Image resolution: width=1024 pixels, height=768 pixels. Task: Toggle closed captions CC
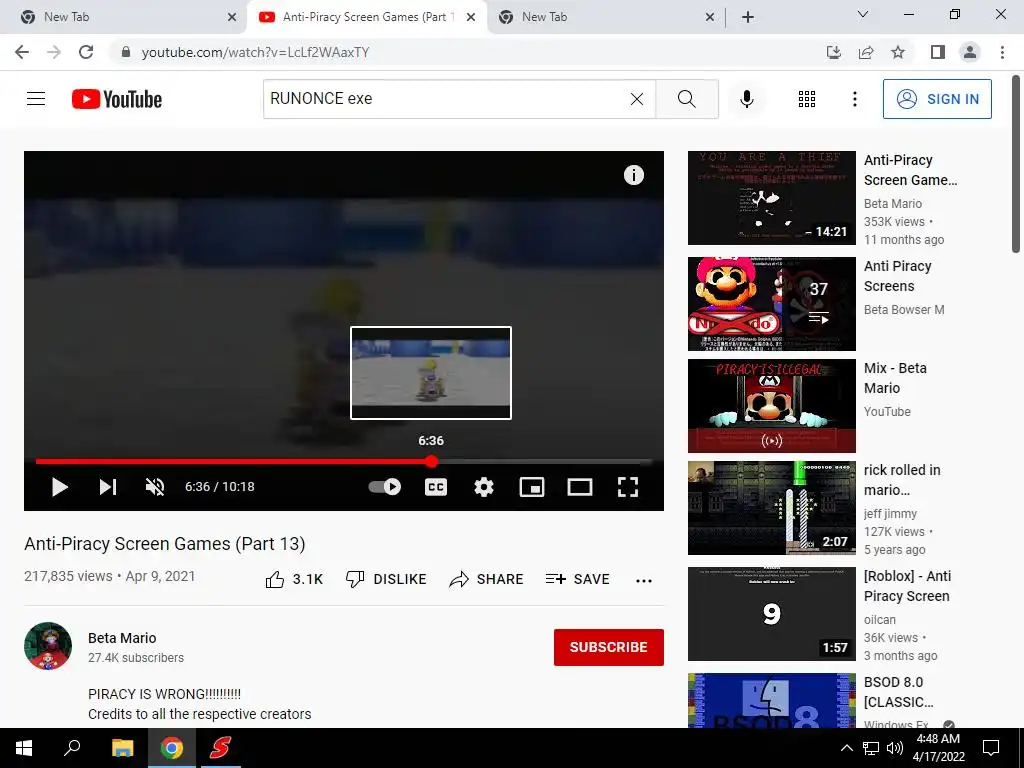tap(436, 487)
